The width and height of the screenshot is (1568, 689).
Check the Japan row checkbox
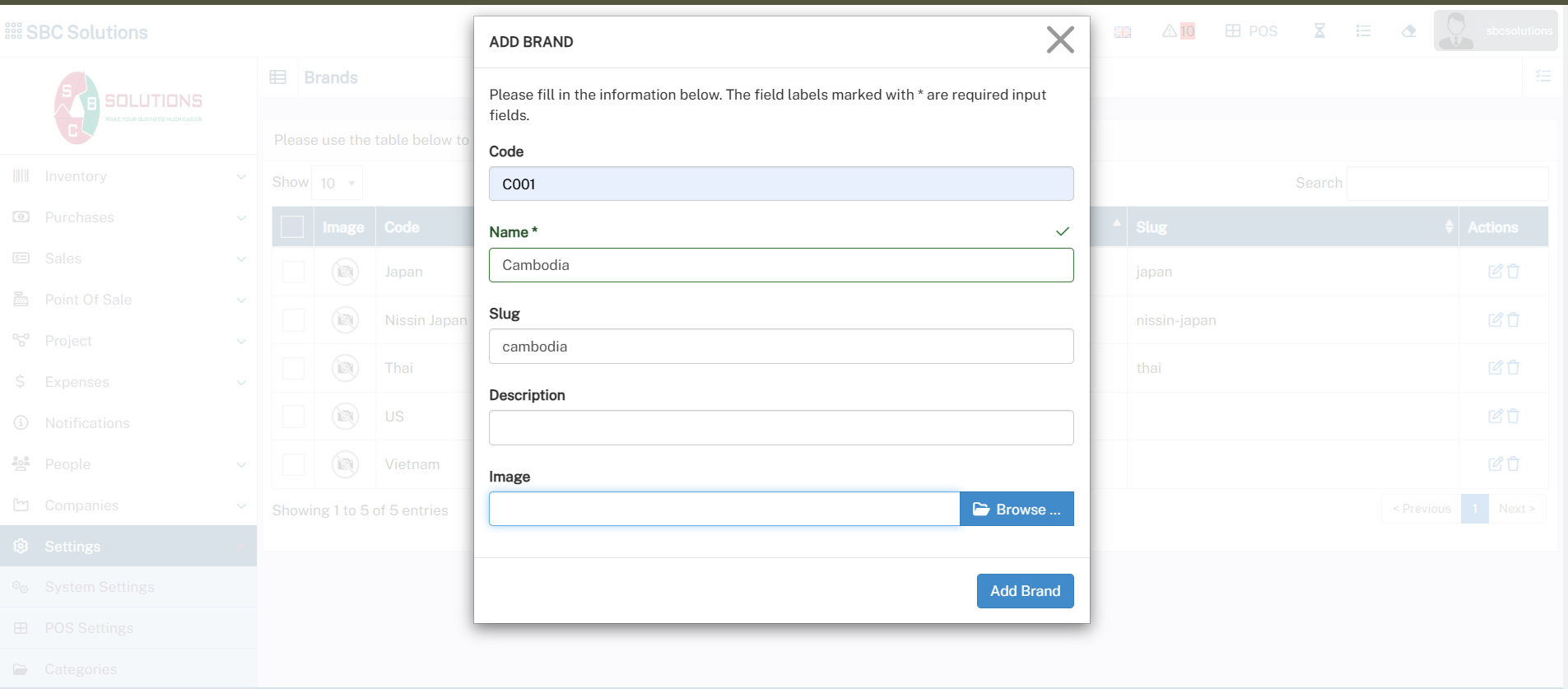point(293,272)
